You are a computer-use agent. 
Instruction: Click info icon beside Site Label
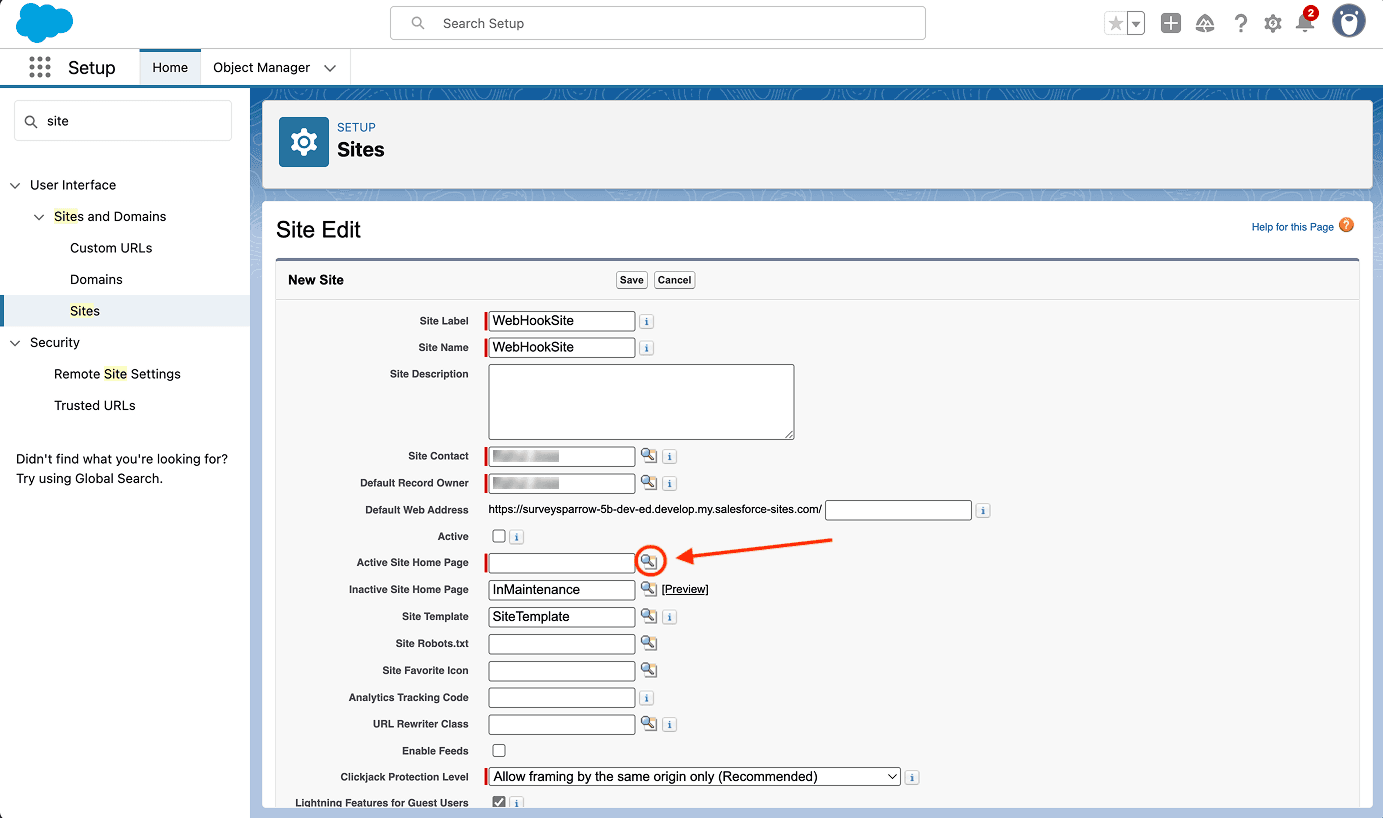pos(646,322)
